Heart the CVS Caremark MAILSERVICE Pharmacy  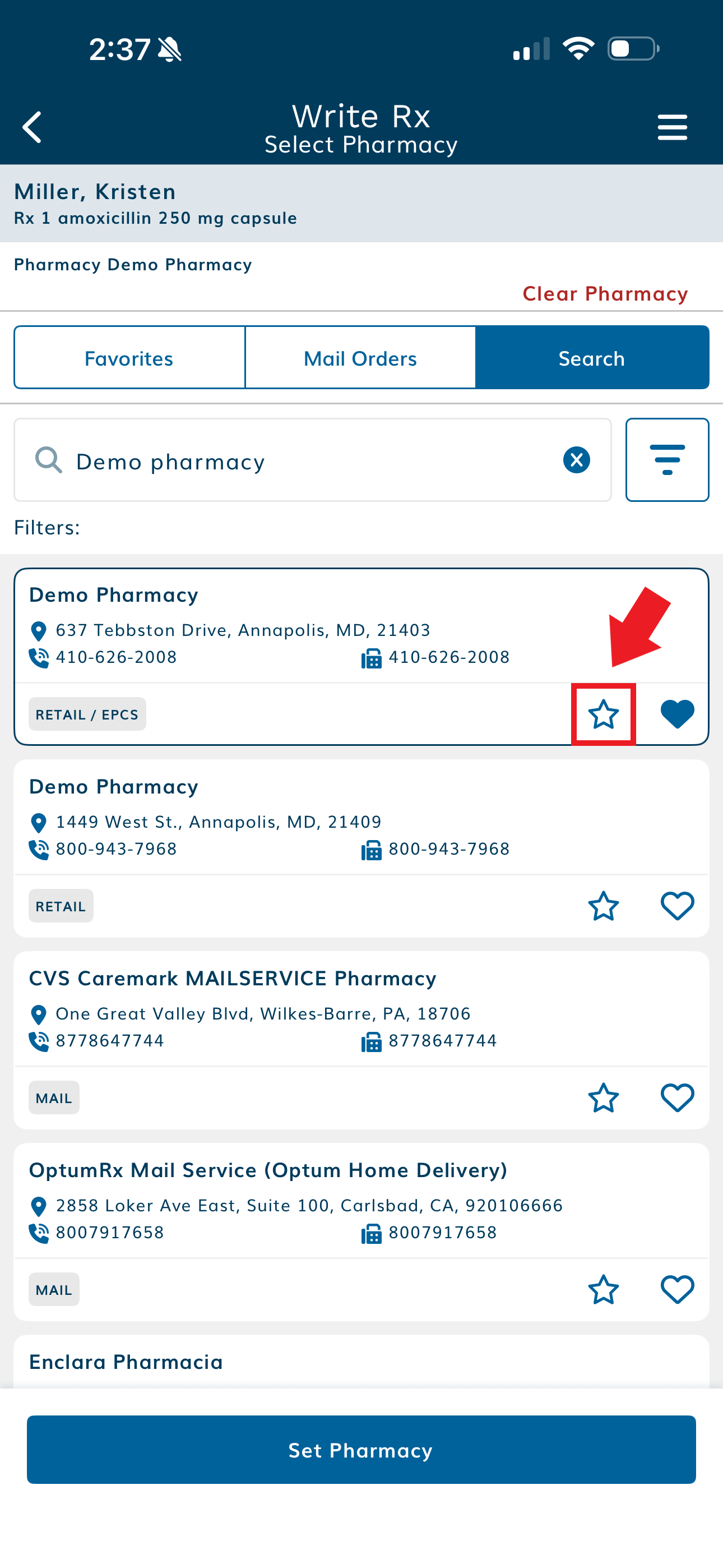[676, 1097]
